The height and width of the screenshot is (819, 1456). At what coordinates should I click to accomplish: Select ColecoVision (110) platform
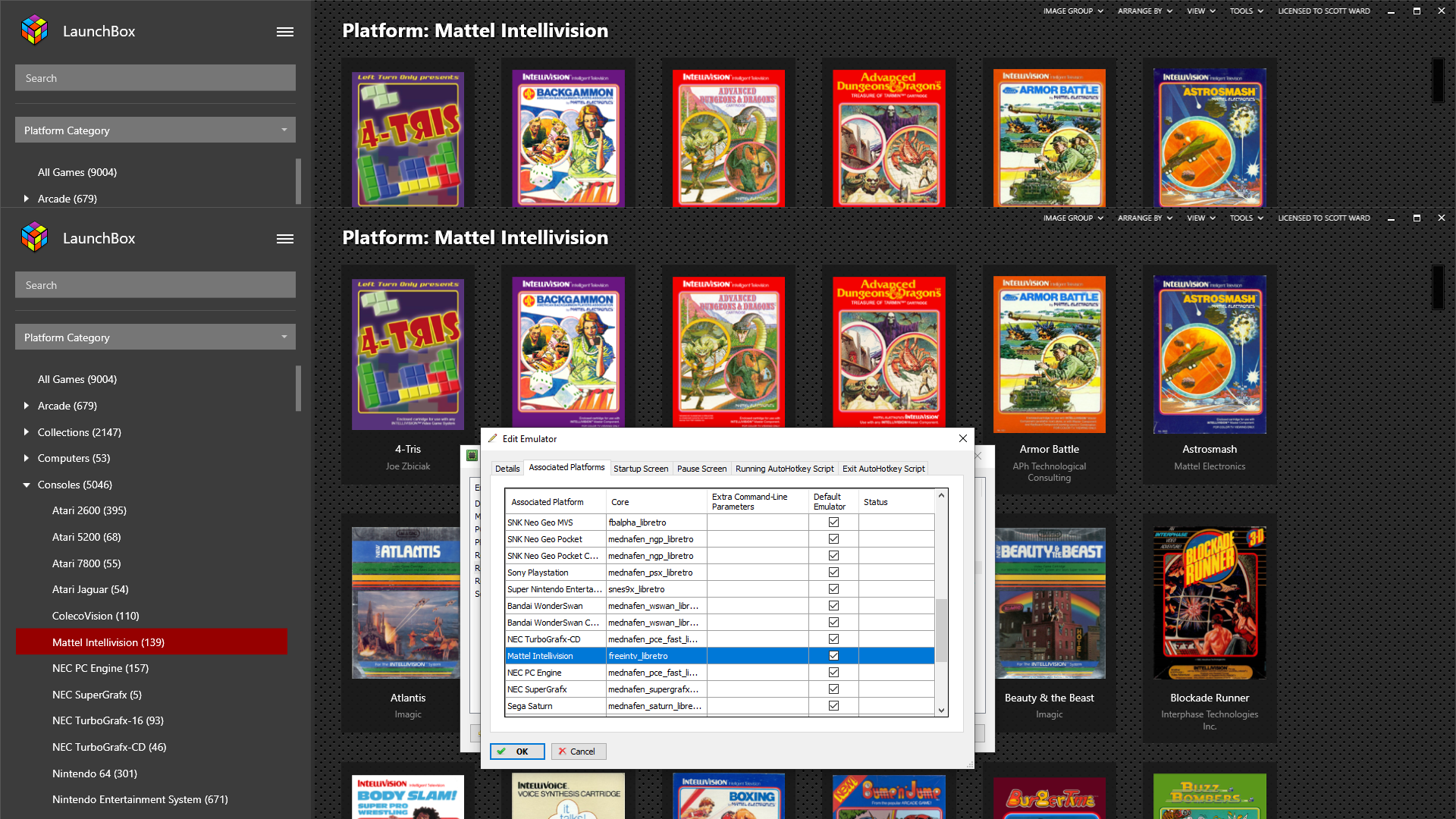(96, 616)
